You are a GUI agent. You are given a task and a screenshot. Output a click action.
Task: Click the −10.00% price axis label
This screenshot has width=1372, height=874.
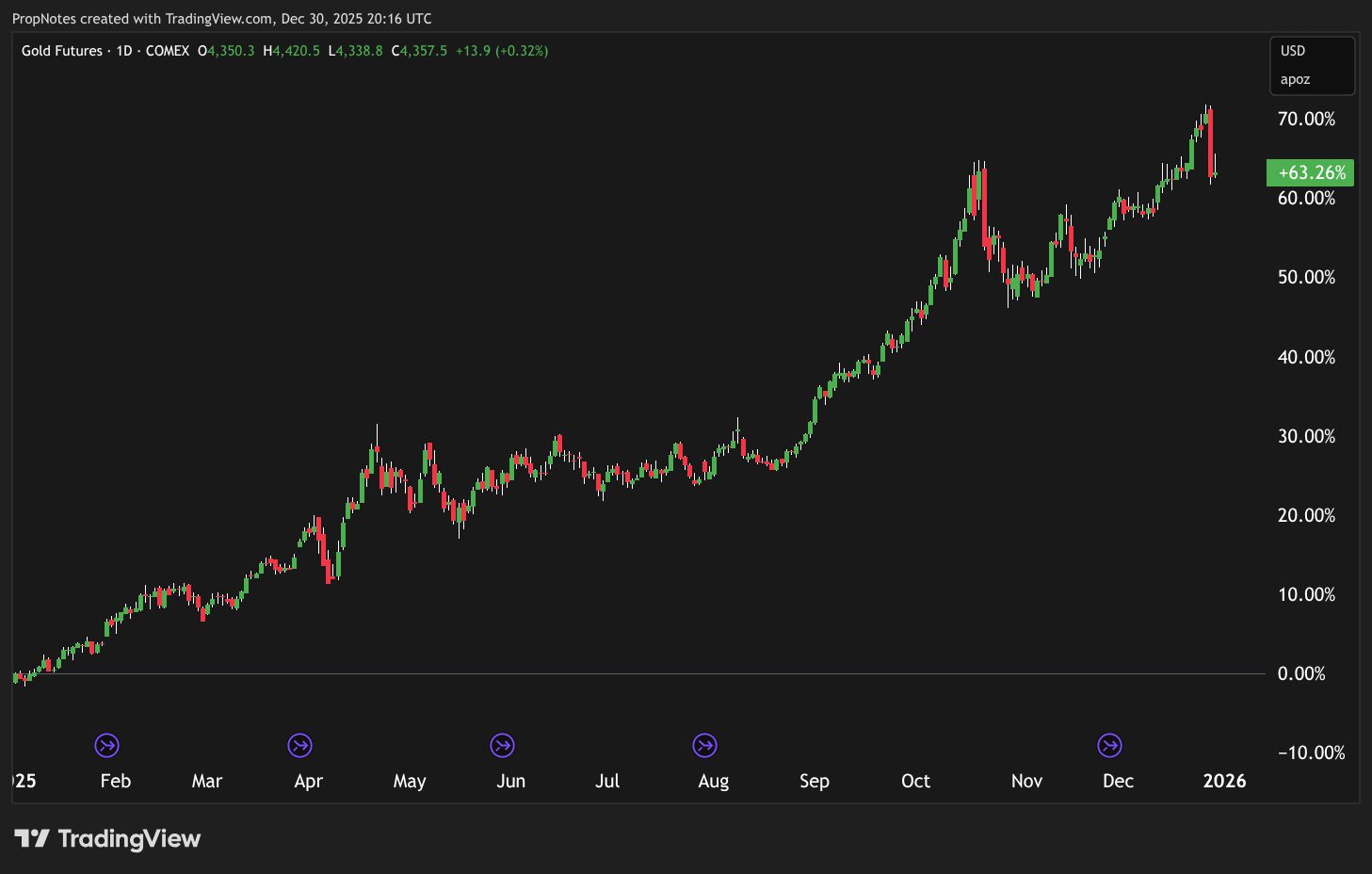tap(1311, 753)
